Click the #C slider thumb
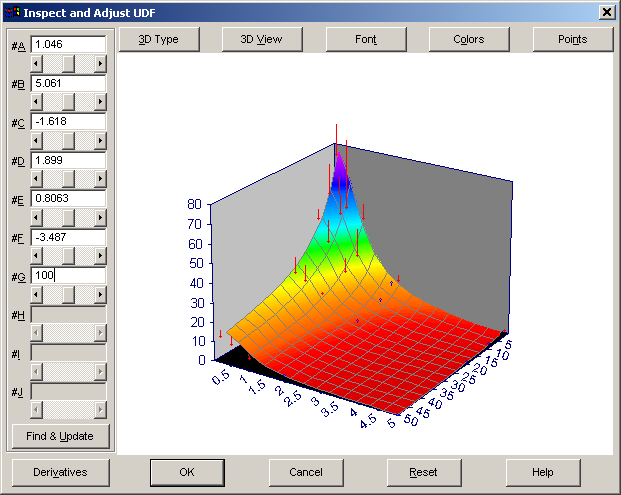 point(68,141)
